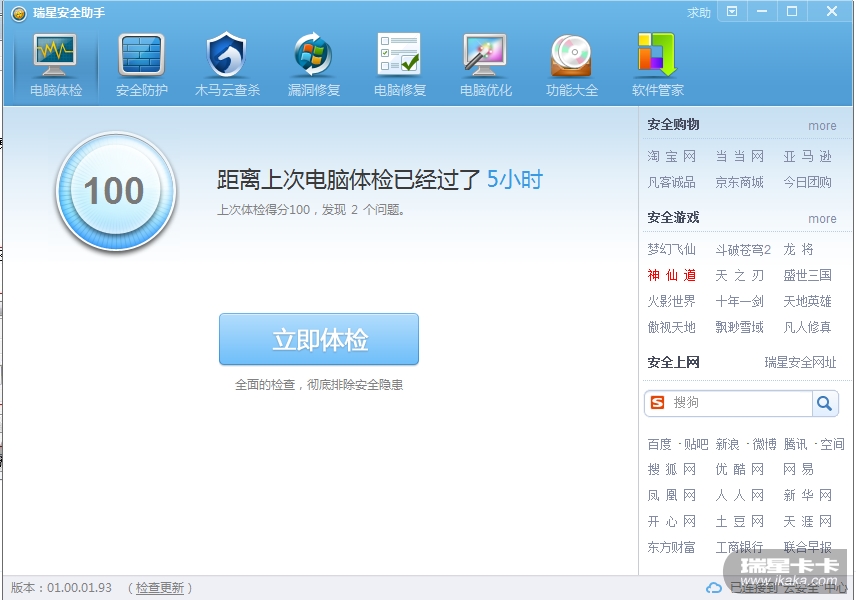Open the 土豆网 link
This screenshot has width=856, height=600.
coord(740,522)
